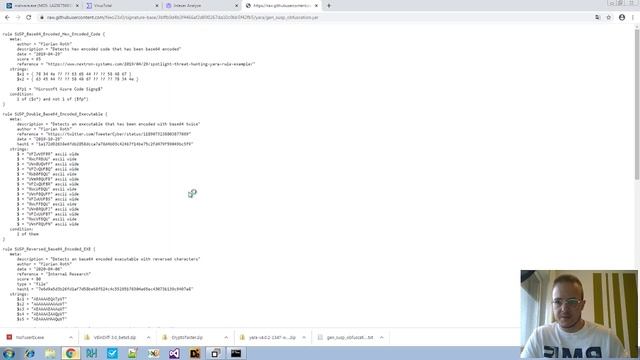Image resolution: width=640 pixels, height=360 pixels.
Task: Open the Chrome profile avatar icon
Action: 622,18
